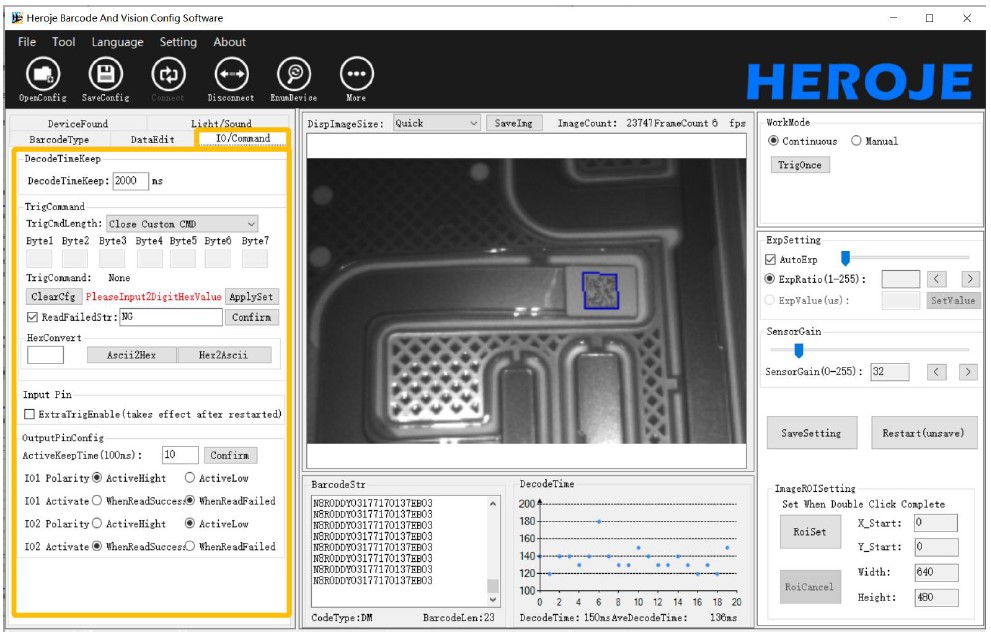Select Manual work mode
The width and height of the screenshot is (991, 634).
tap(856, 141)
